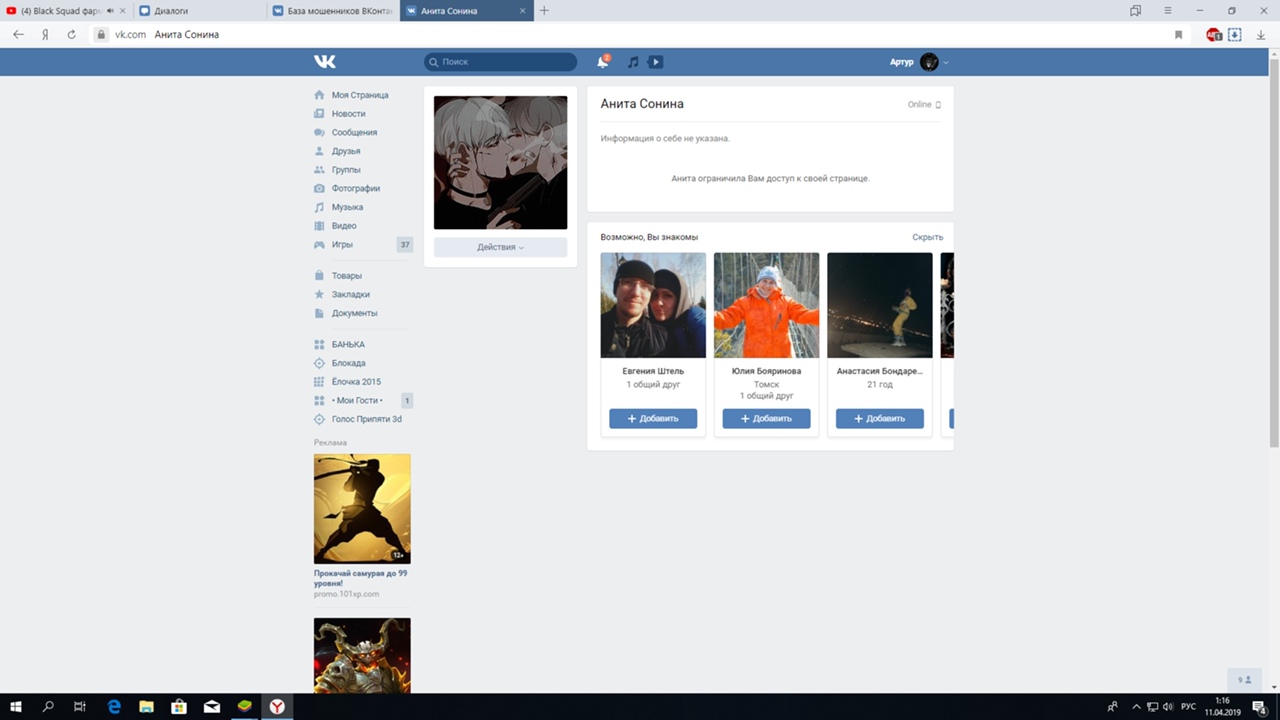This screenshot has width=1280, height=720.
Task: Click the video play icon in header
Action: (x=655, y=62)
